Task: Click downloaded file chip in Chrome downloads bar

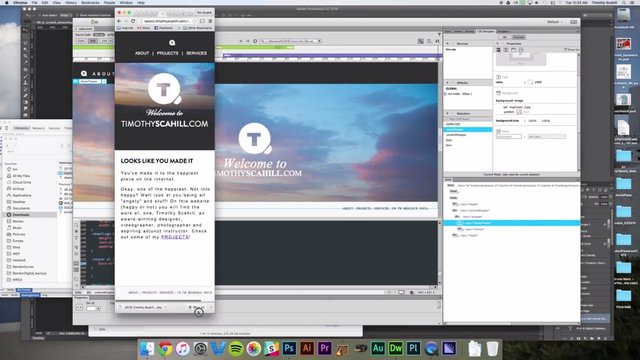Action: [142, 307]
